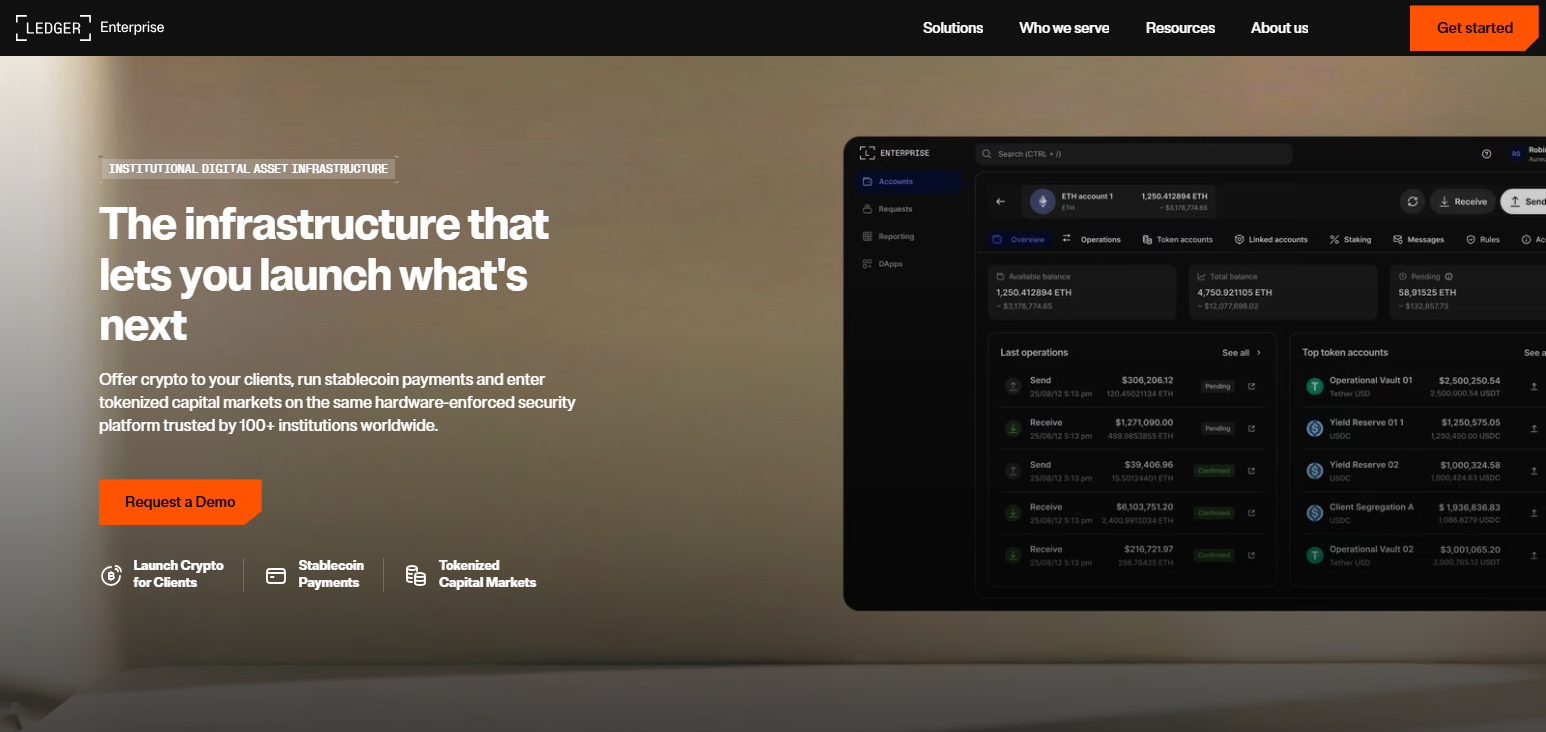
Task: Switch to the Token accounts tab
Action: [1177, 240]
